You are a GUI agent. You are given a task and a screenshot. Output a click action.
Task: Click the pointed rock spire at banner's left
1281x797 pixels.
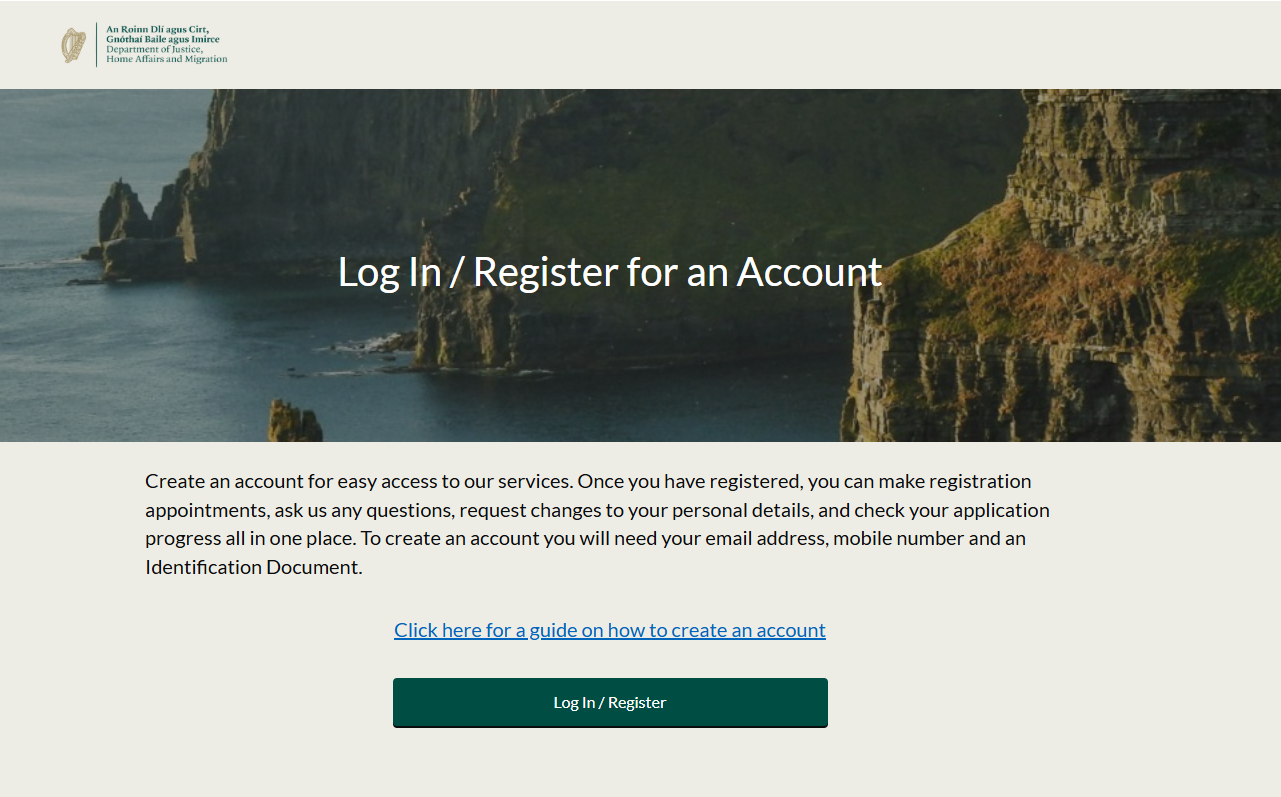point(123,212)
